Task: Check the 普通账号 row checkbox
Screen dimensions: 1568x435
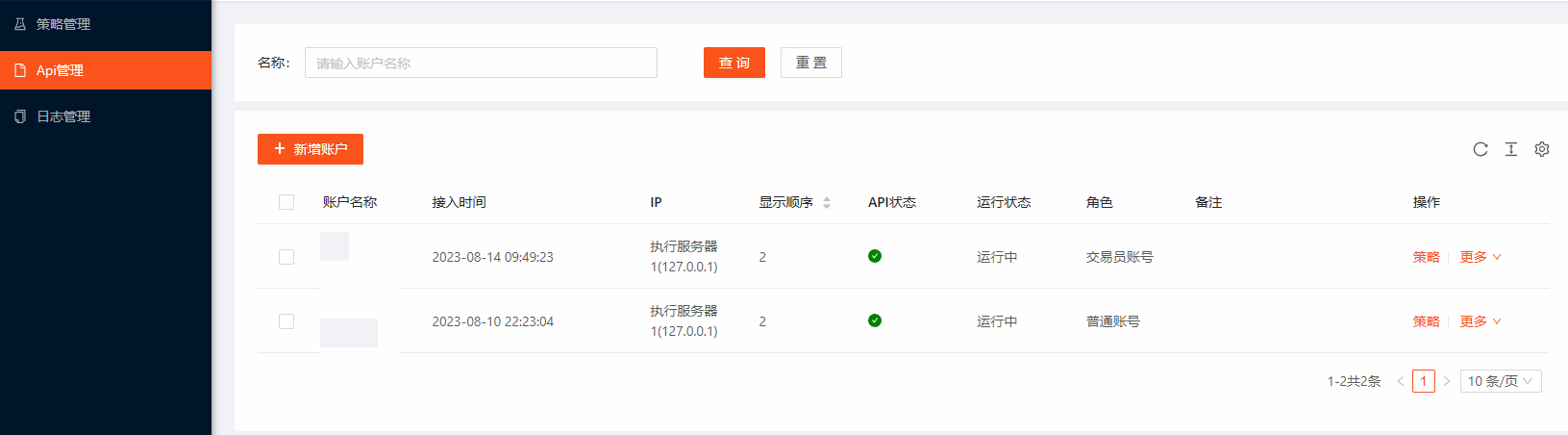Action: (x=286, y=321)
